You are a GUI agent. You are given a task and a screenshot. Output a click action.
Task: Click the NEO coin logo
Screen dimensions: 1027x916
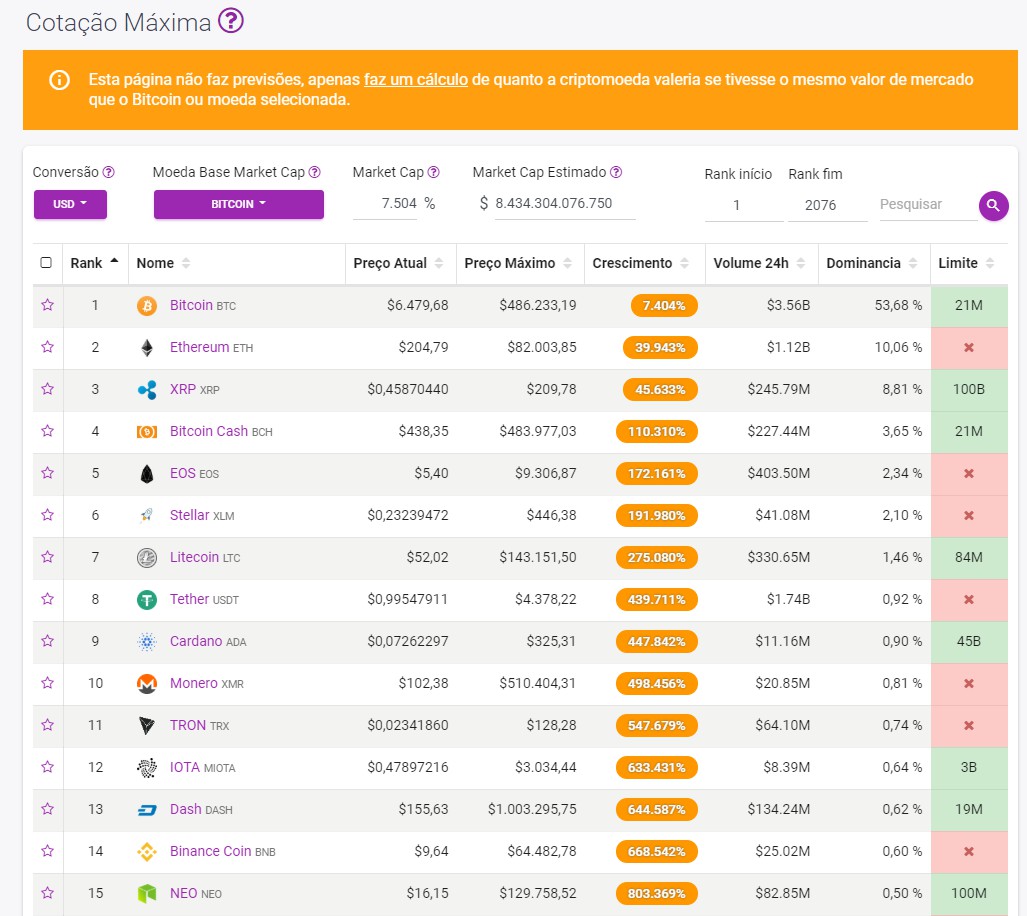point(147,894)
